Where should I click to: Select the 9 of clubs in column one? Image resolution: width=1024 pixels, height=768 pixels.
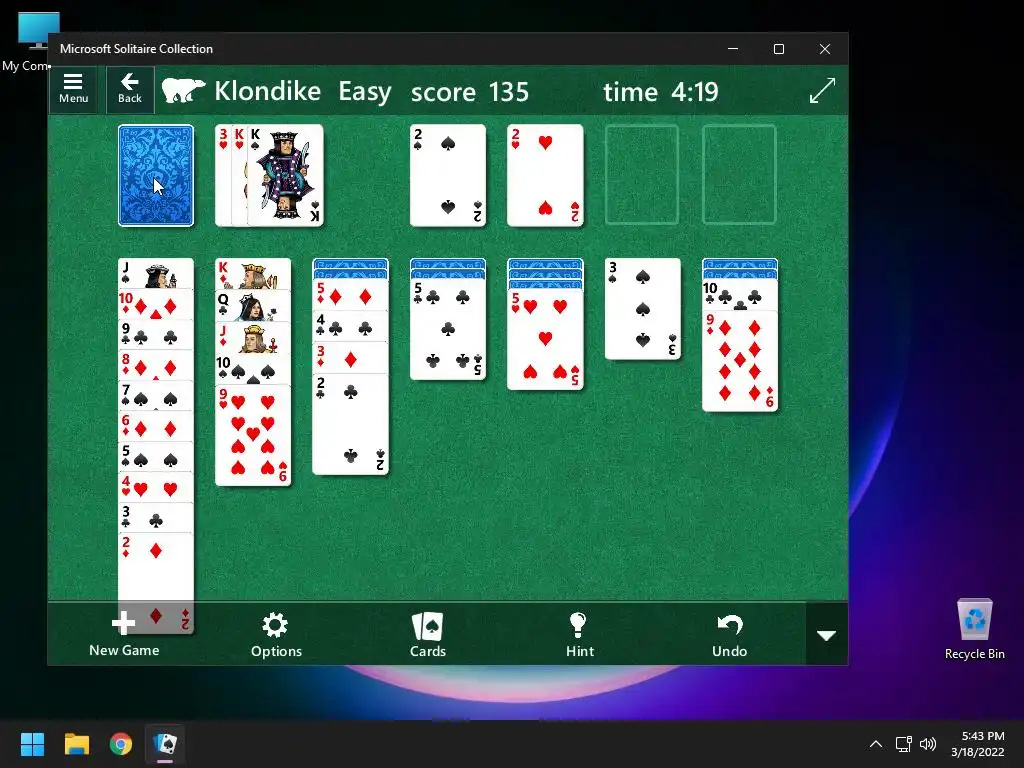pos(155,335)
